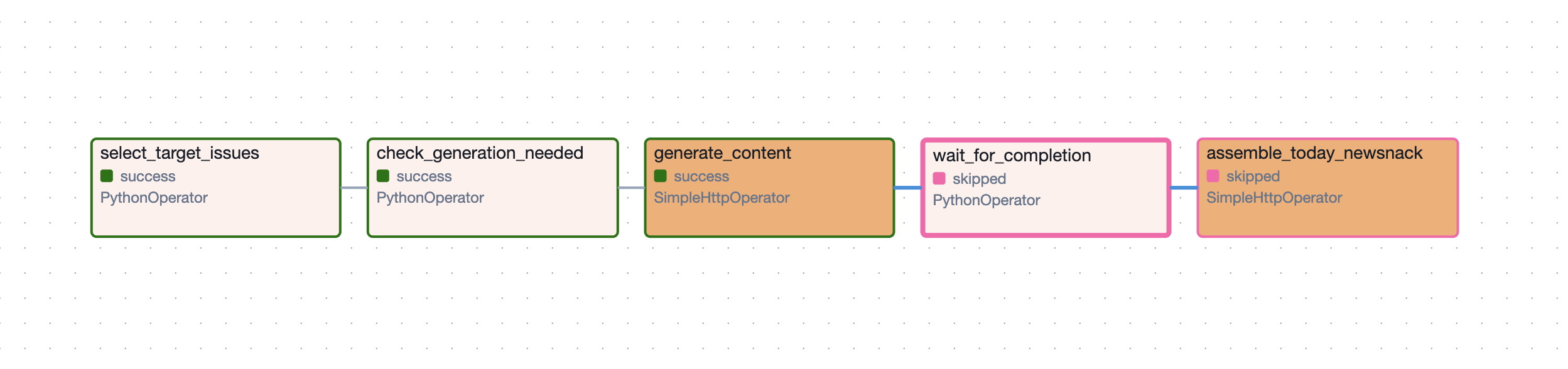Click the green success square in select_target_issues
This screenshot has width=1568, height=369.
(107, 176)
